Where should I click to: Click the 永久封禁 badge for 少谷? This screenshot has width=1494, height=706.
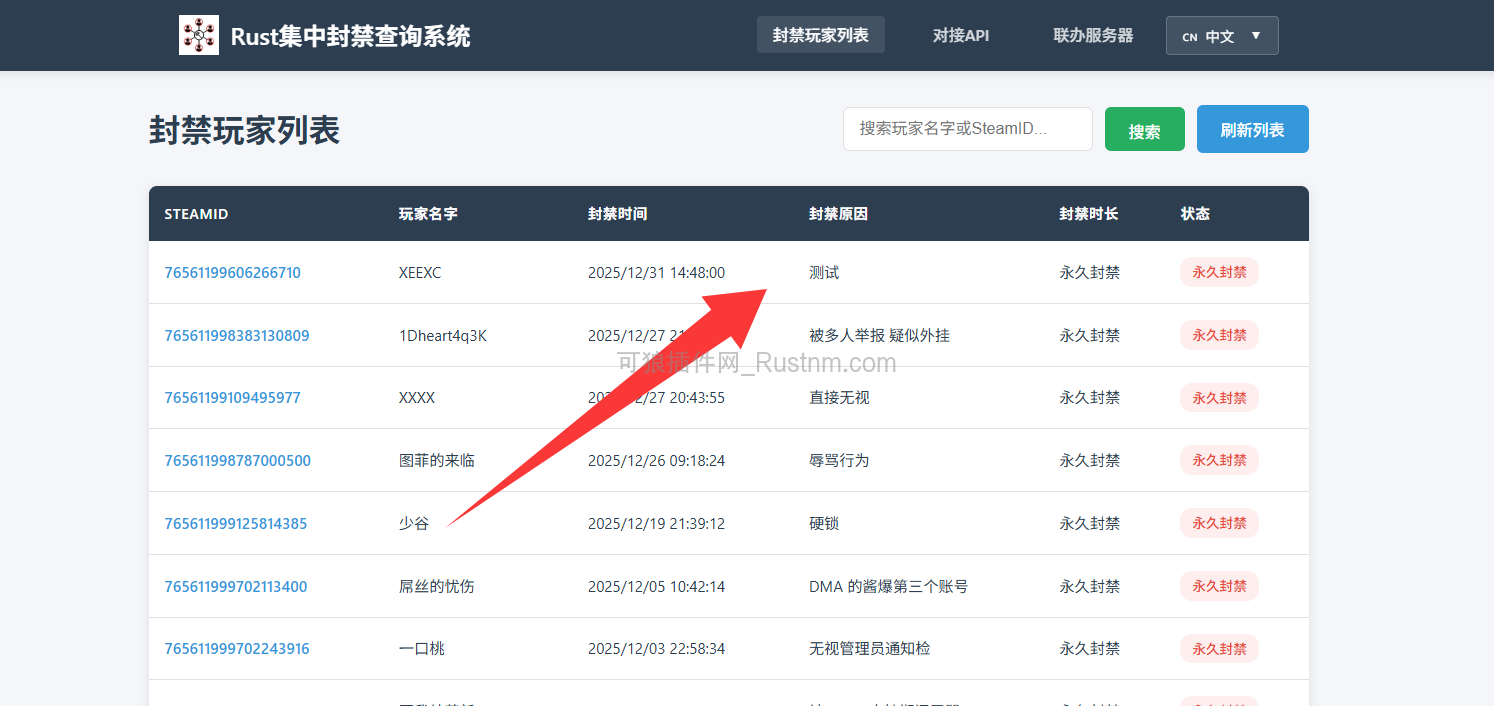pyautogui.click(x=1219, y=522)
